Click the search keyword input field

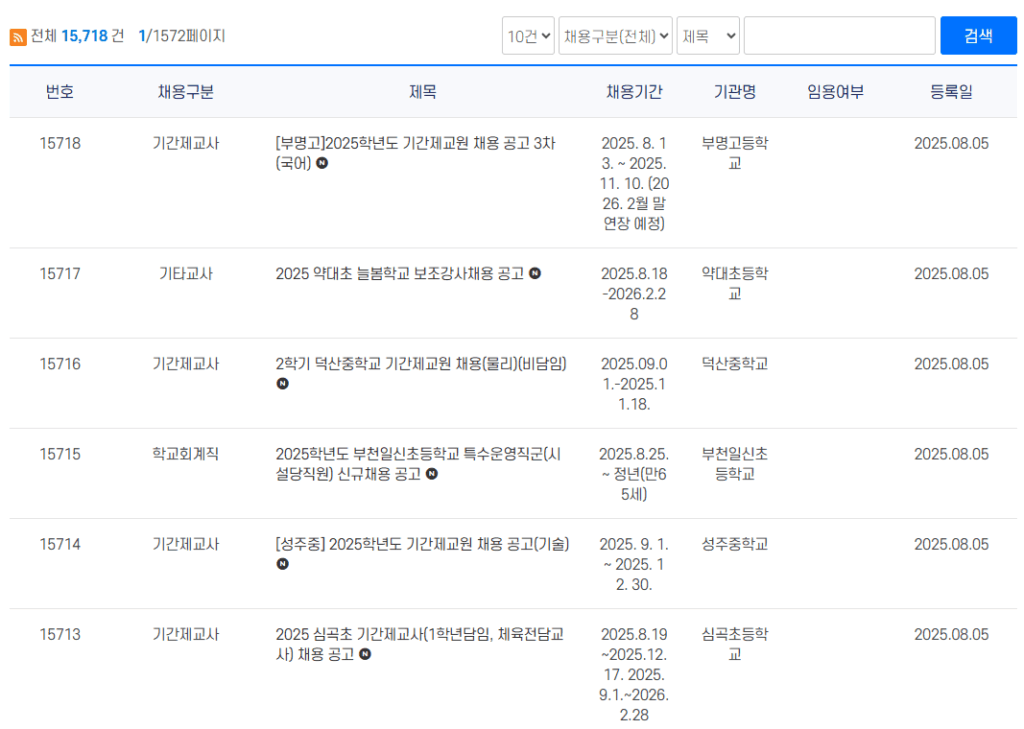coord(838,35)
